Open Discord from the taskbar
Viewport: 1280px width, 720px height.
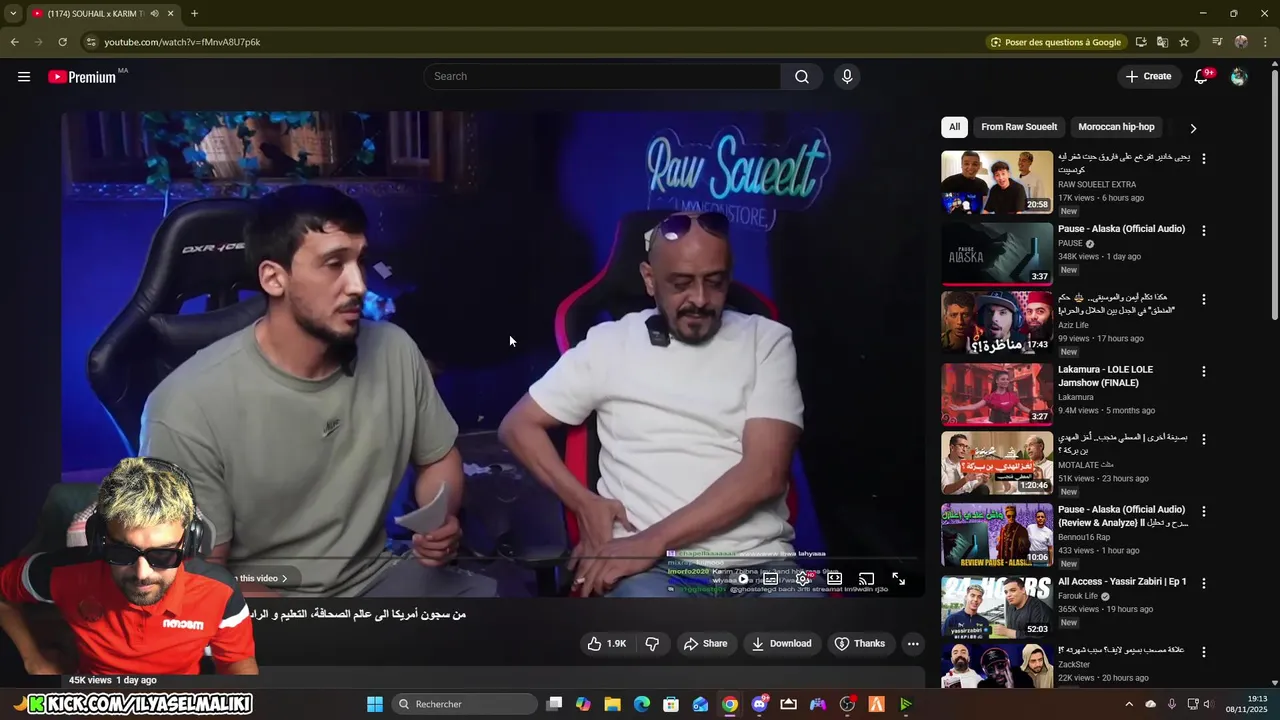point(759,704)
